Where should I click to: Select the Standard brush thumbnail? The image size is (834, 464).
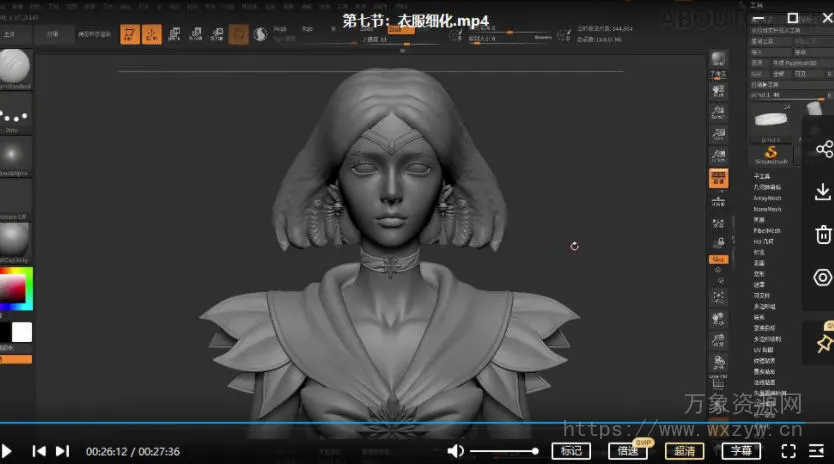pos(15,67)
